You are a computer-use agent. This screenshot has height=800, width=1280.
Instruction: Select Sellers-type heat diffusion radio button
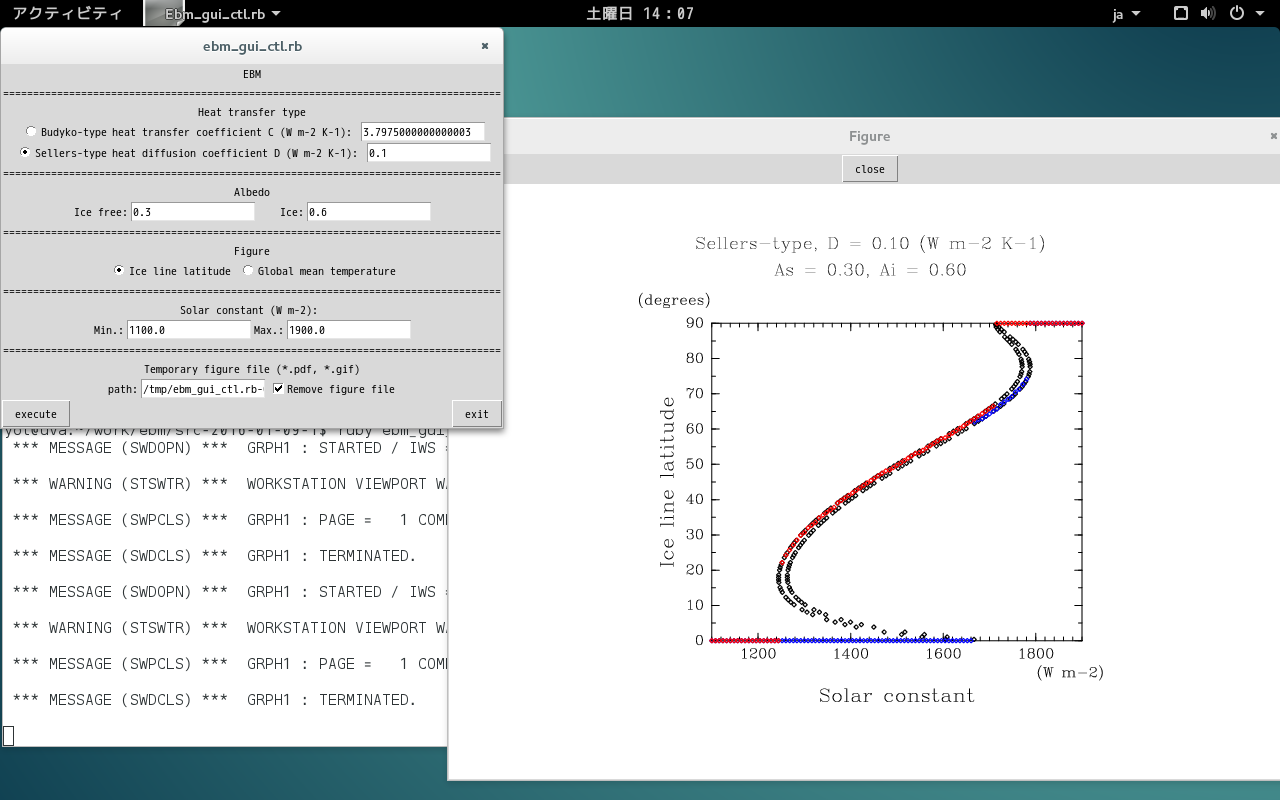click(x=26, y=153)
